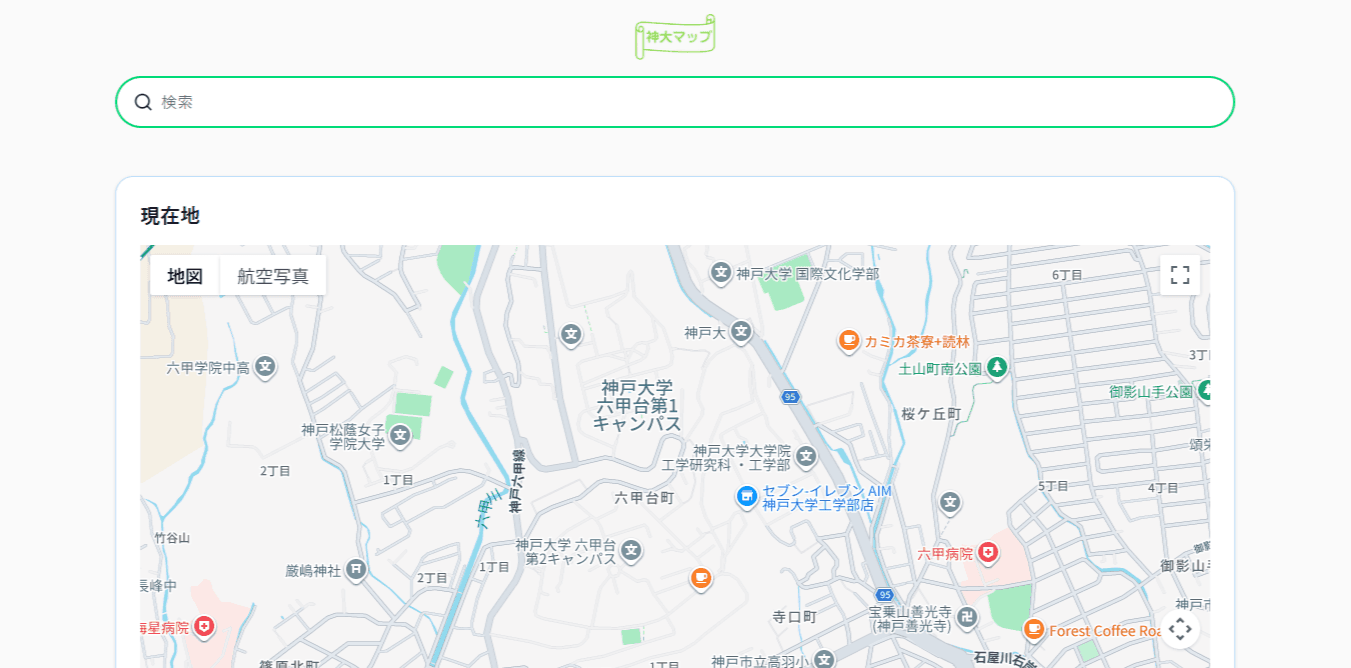Click the coffee cup marker below 六甲台第2キャンパス

(702, 577)
